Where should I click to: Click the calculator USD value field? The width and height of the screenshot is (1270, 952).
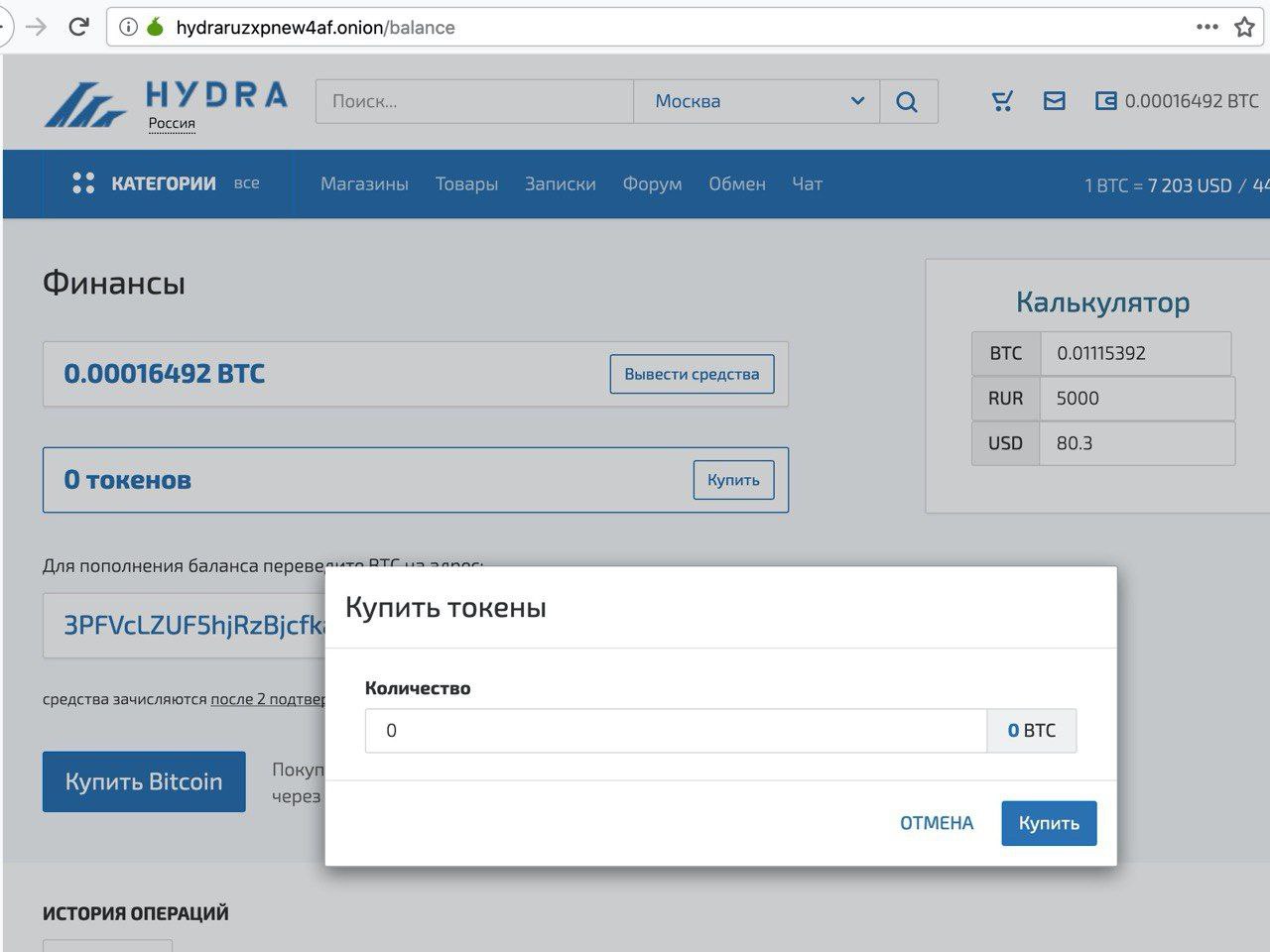pos(1137,443)
